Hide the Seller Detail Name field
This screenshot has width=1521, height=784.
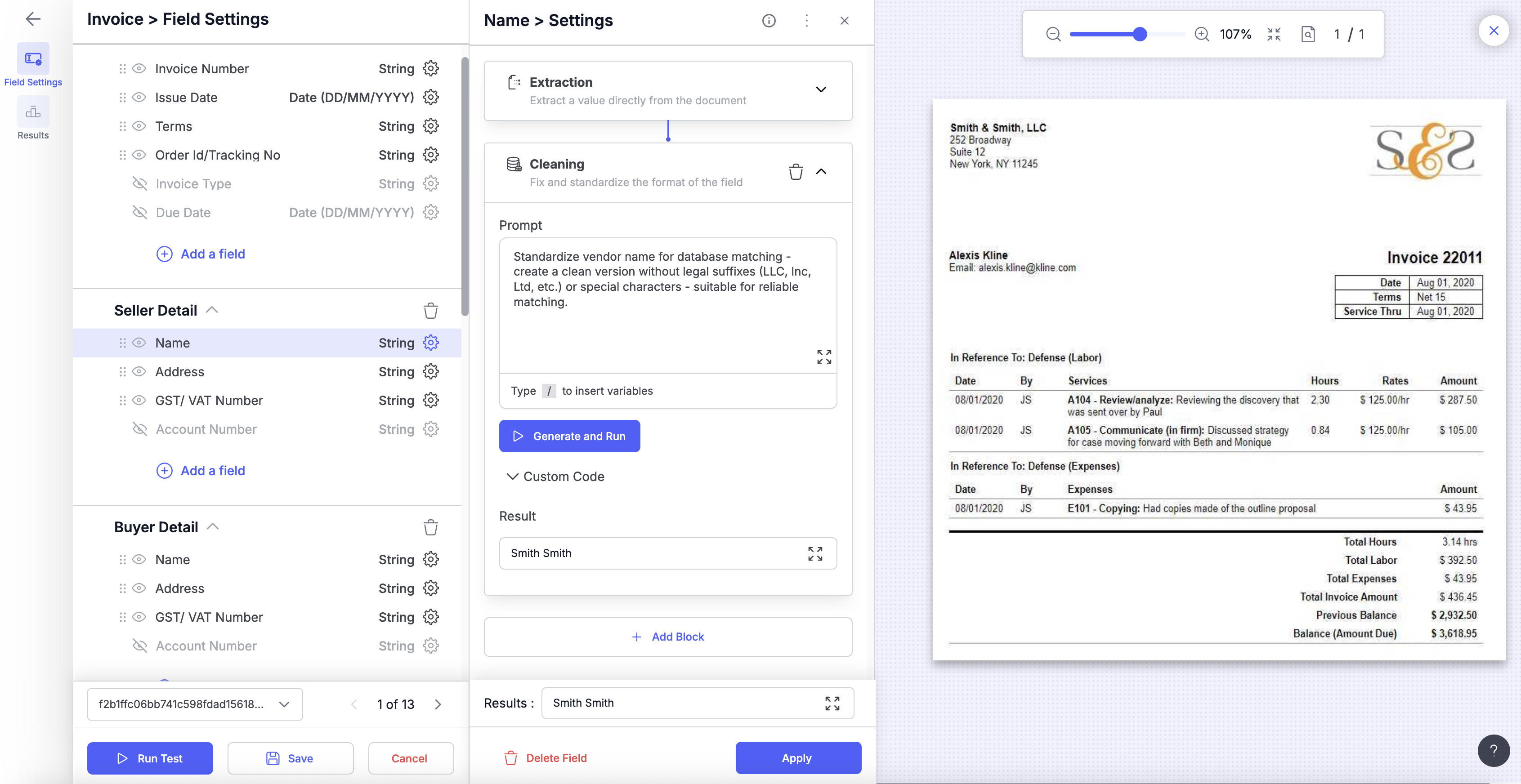point(139,343)
